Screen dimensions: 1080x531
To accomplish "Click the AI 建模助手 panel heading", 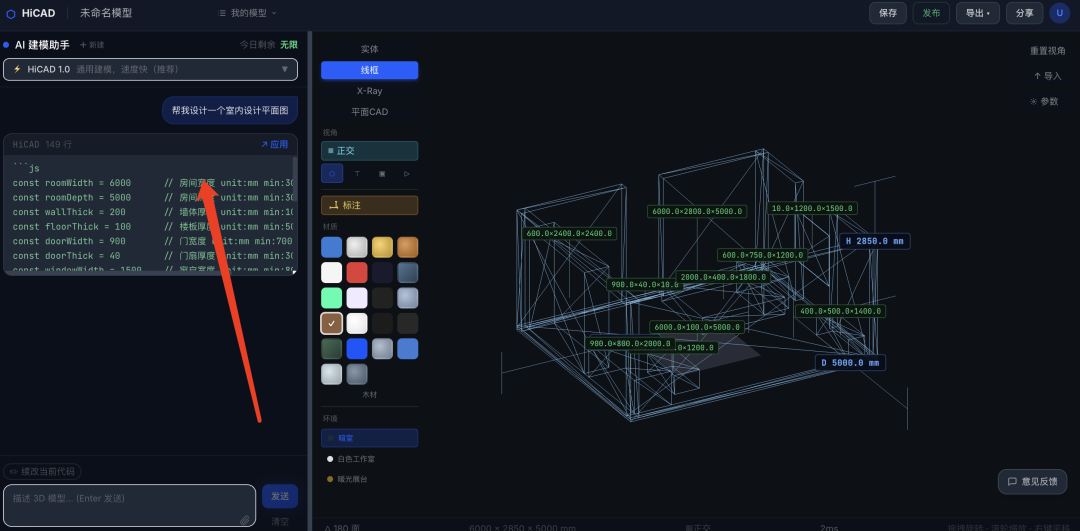I will pos(42,45).
